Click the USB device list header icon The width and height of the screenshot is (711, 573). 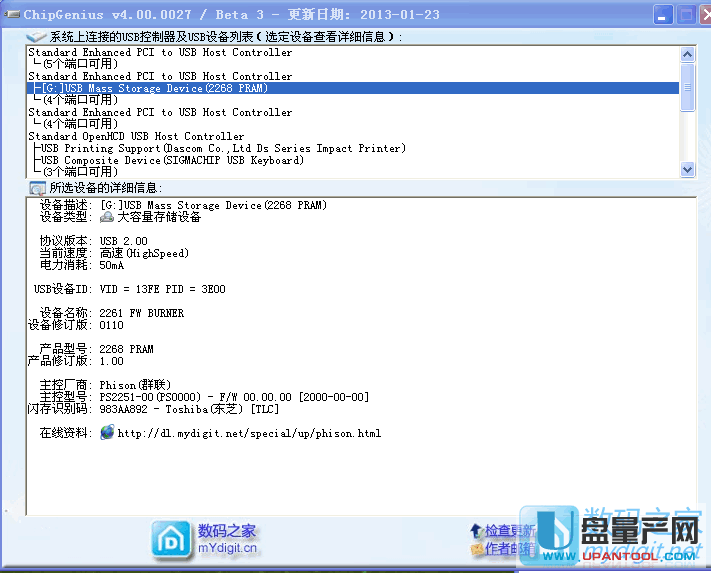(36, 37)
